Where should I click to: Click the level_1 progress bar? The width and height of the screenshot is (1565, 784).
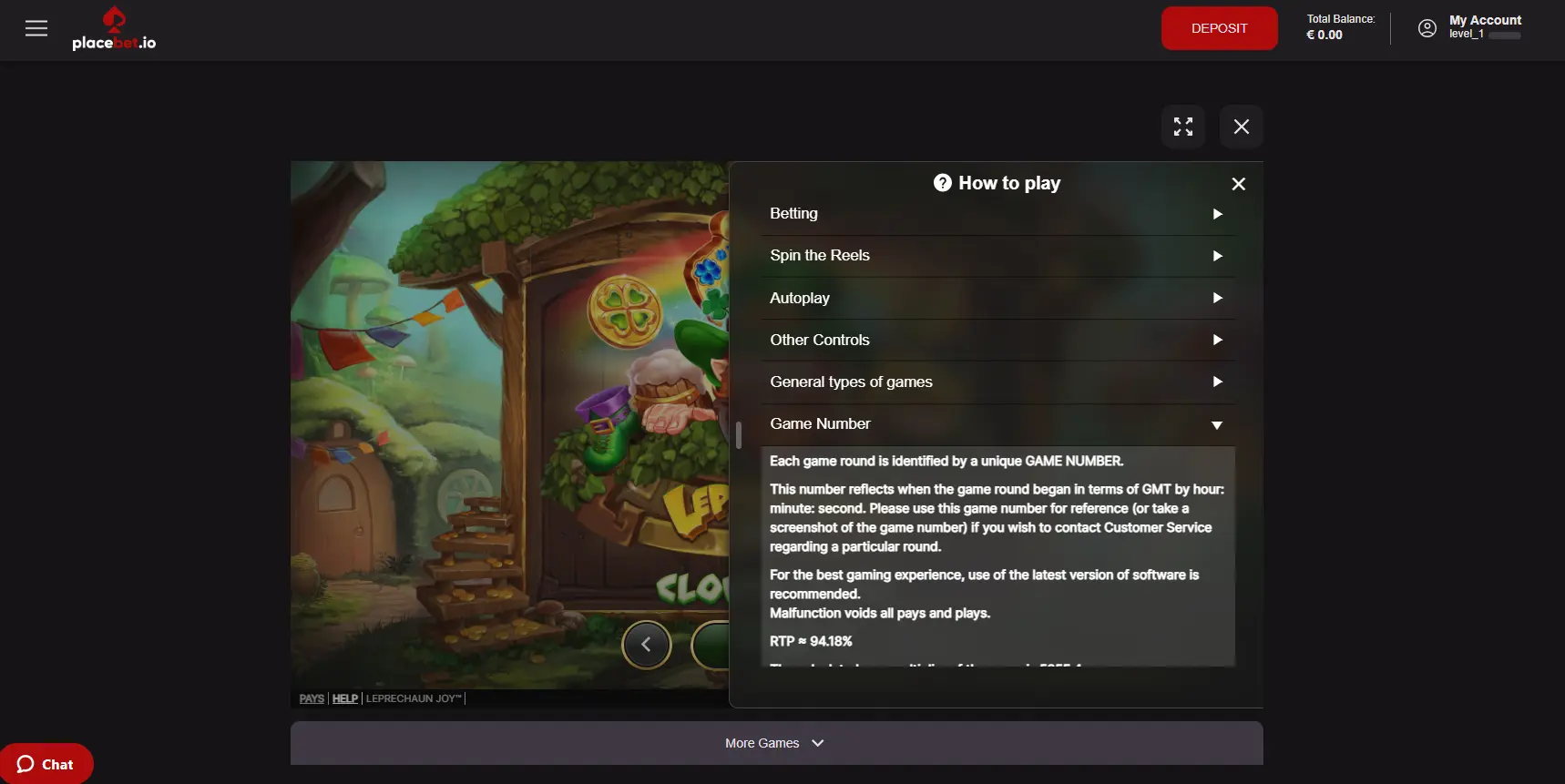click(1505, 36)
